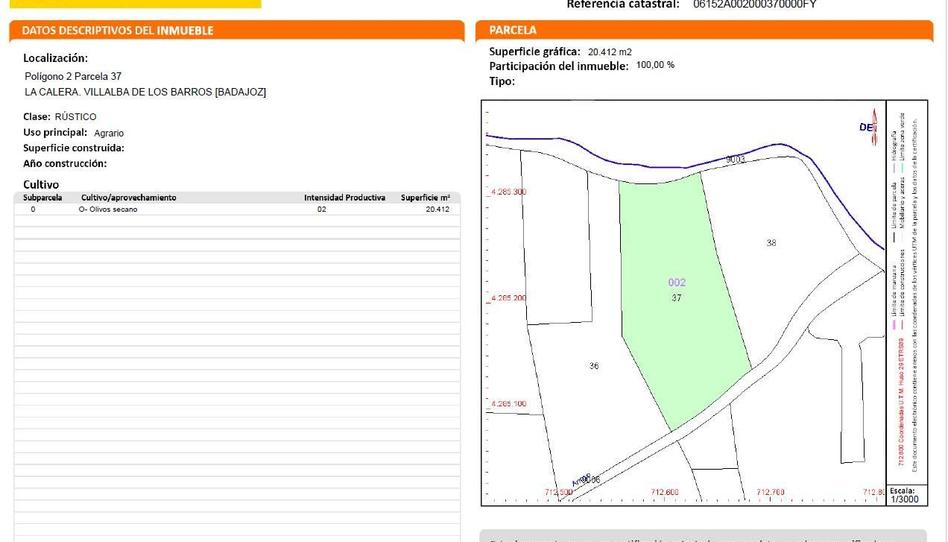
Task: Click the 9003 road label on map
Action: (x=736, y=159)
